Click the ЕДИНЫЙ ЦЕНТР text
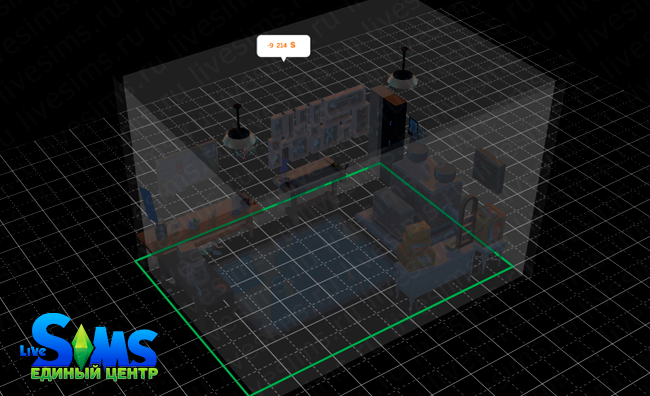Image resolution: width=650 pixels, height=396 pixels. coord(95,373)
